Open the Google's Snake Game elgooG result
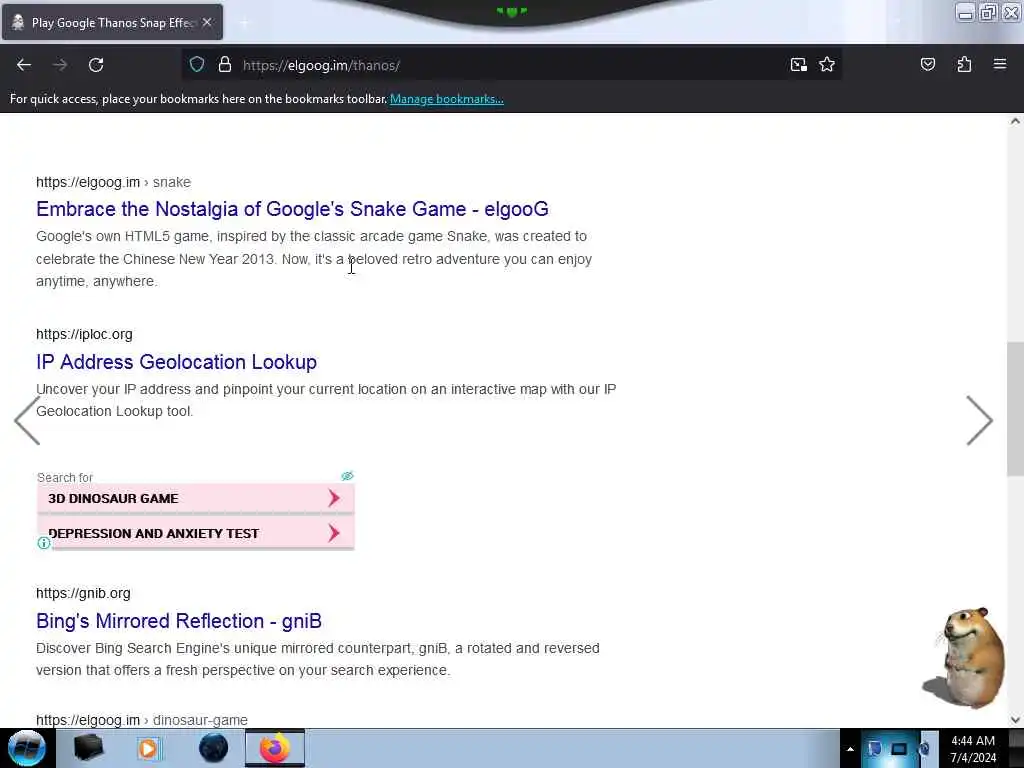Image resolution: width=1024 pixels, height=768 pixels. pos(292,209)
